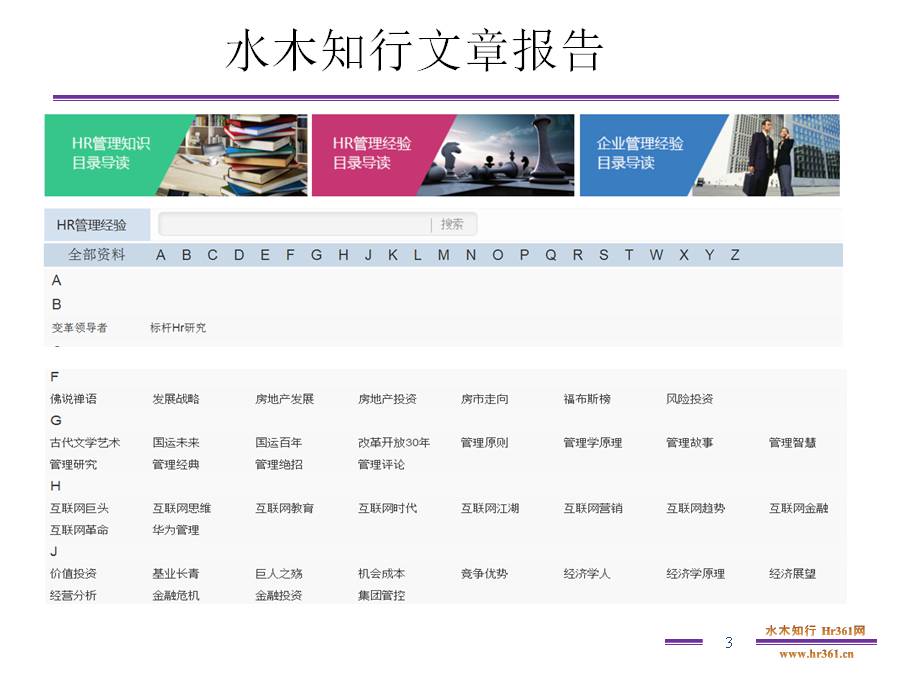Image resolution: width=907 pixels, height=680 pixels.
Task: Filter by letter G in alphabet bar
Action: [x=316, y=255]
